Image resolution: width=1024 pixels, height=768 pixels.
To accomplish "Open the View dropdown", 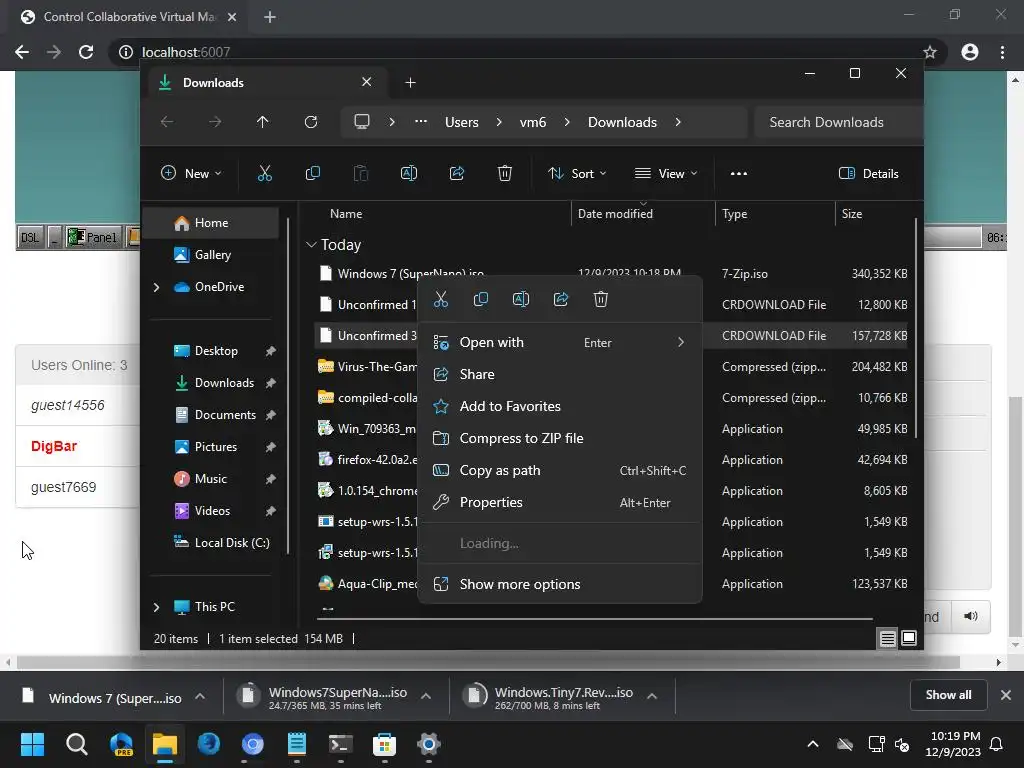I will [x=666, y=174].
